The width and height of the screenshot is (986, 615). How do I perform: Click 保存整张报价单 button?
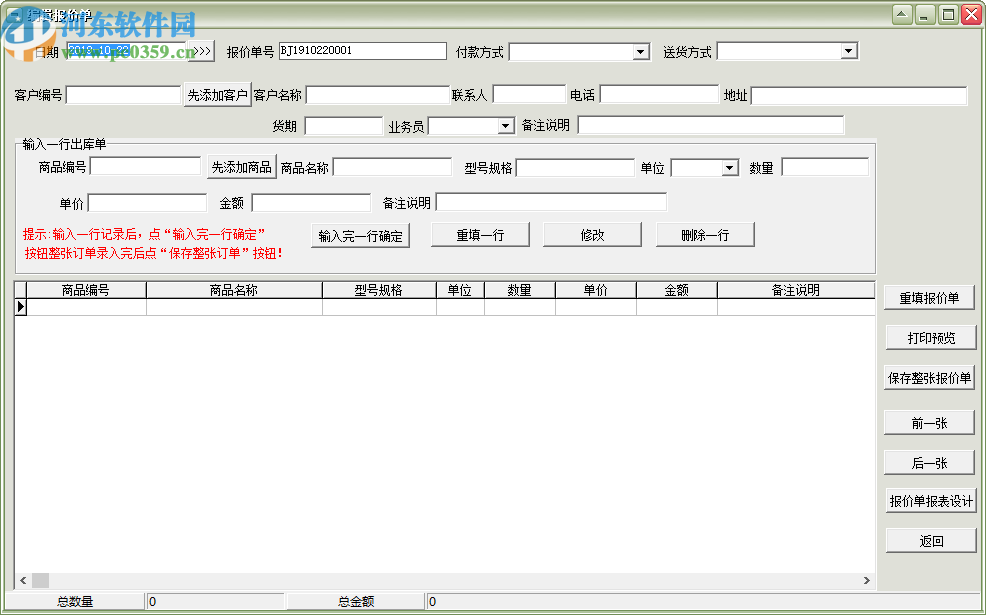click(x=929, y=378)
